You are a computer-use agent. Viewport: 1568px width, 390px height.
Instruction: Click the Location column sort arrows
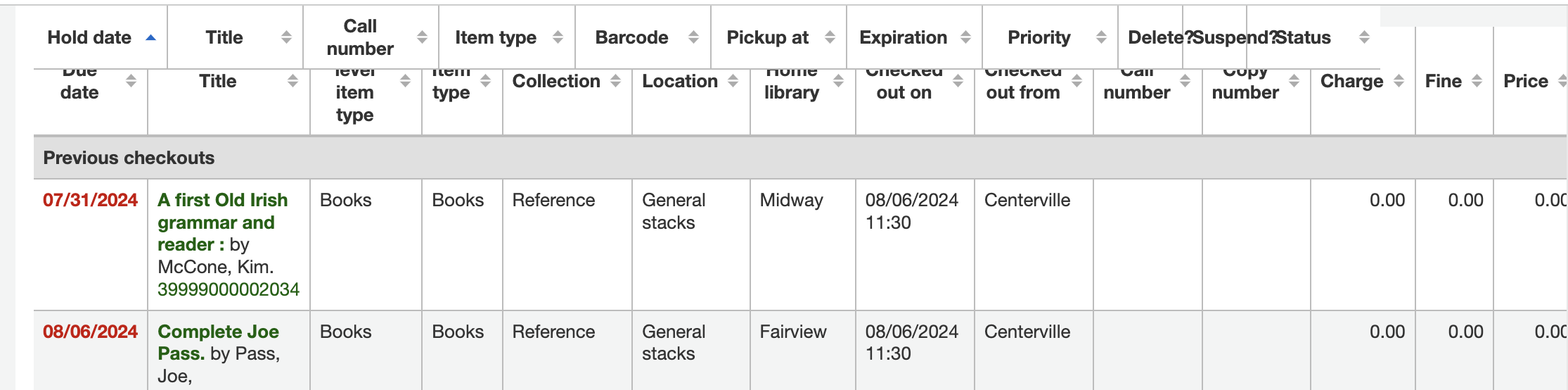pos(733,81)
